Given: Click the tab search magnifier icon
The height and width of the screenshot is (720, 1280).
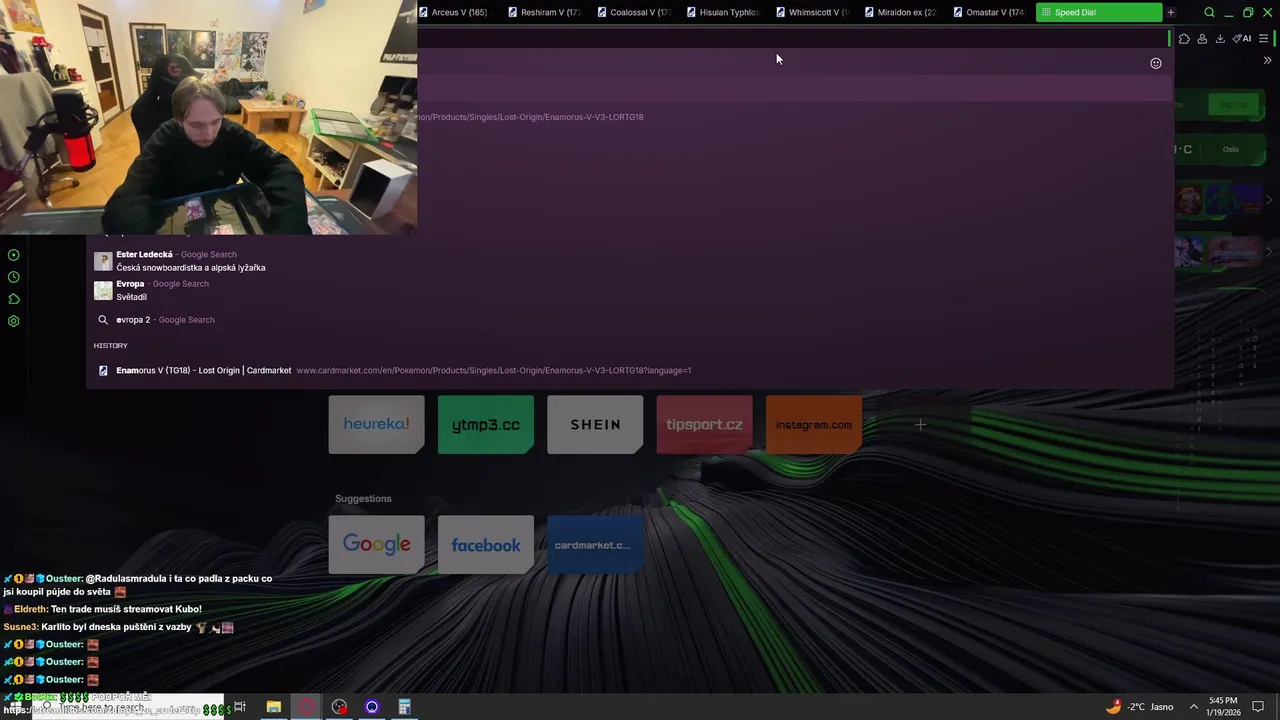Looking at the screenshot, I should pyautogui.click(x=1209, y=12).
